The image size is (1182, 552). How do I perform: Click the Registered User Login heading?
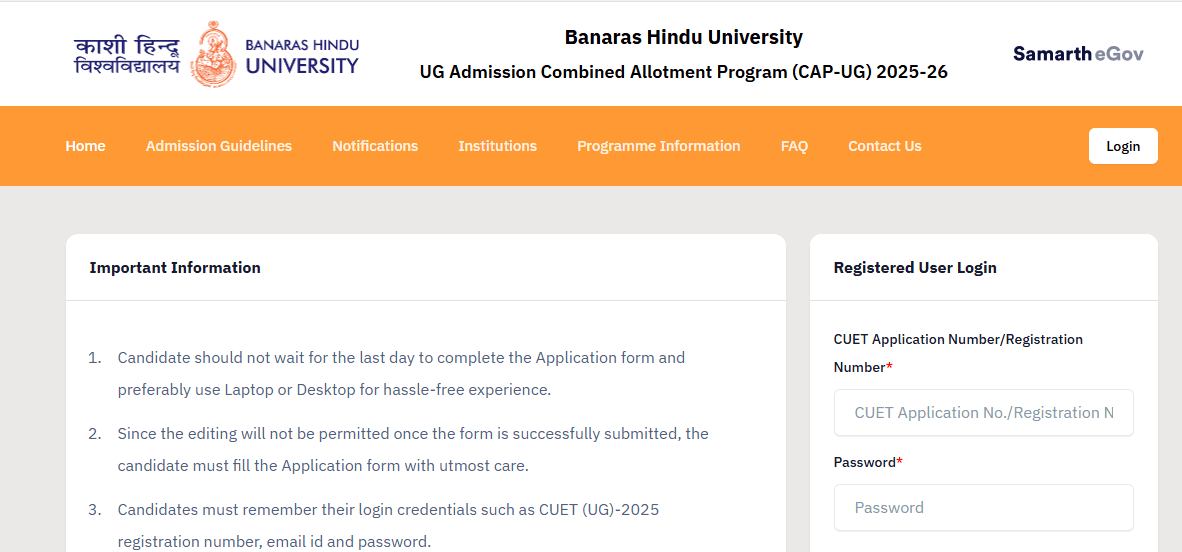pos(915,268)
